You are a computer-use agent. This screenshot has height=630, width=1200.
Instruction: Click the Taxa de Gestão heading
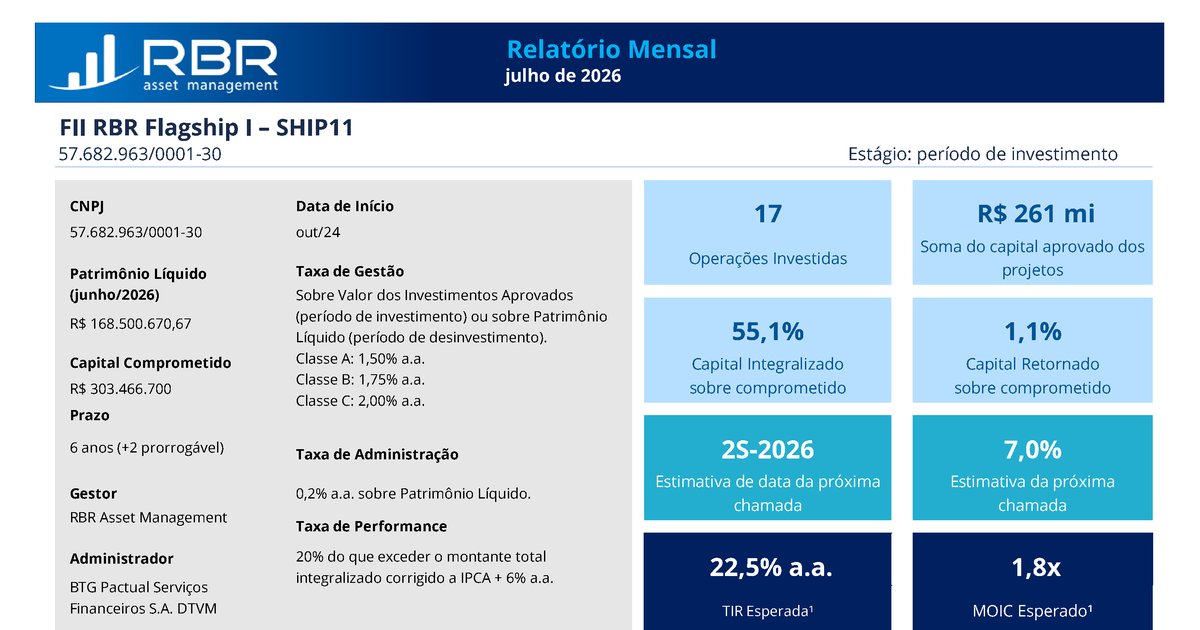tap(350, 271)
